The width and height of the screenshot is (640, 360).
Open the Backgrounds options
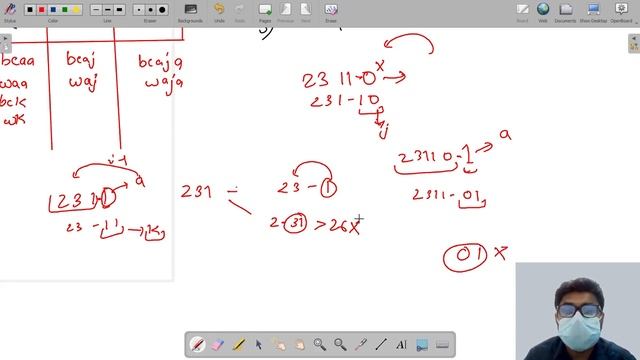coord(190,12)
